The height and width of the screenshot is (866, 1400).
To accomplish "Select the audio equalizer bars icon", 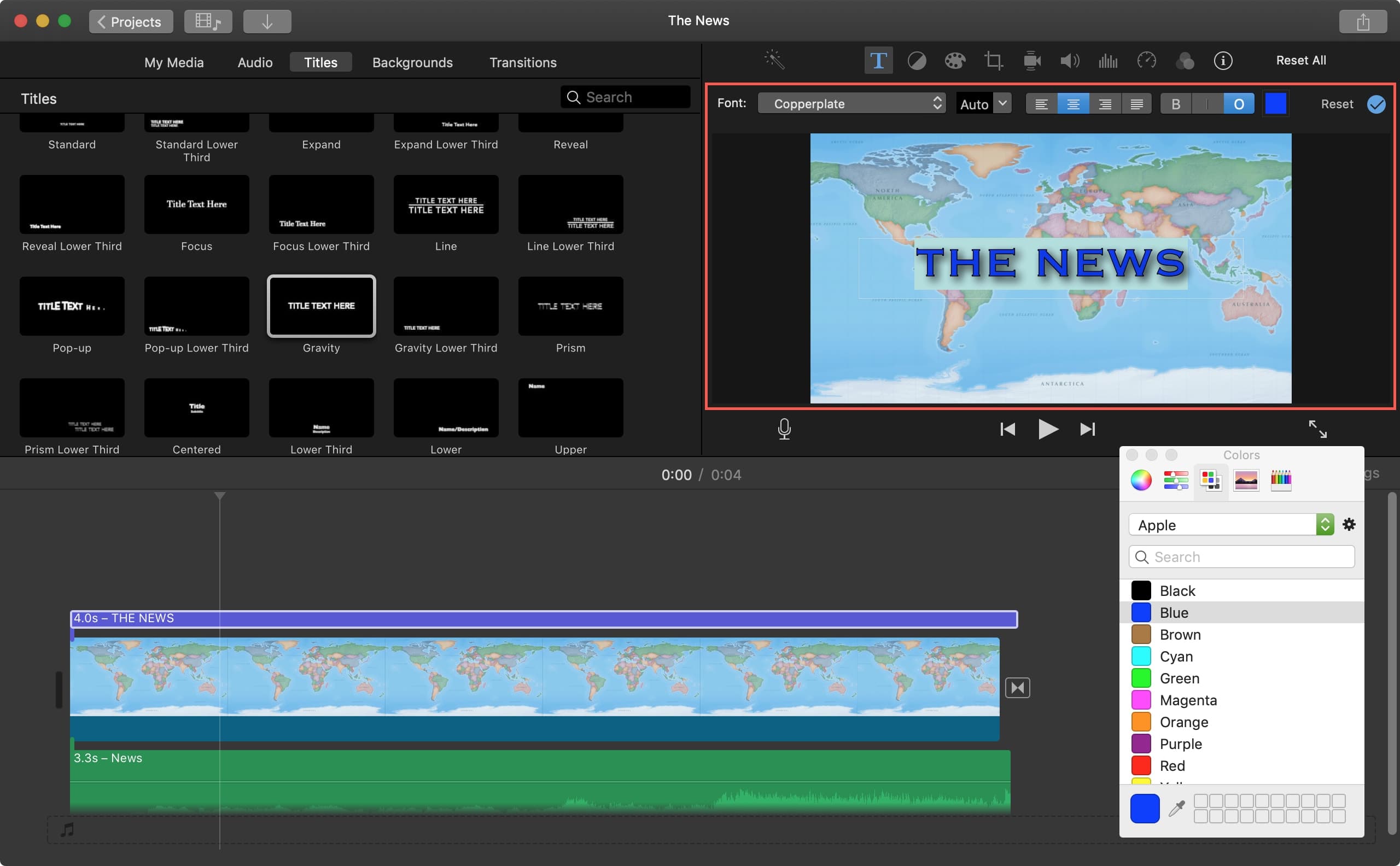I will [1108, 60].
